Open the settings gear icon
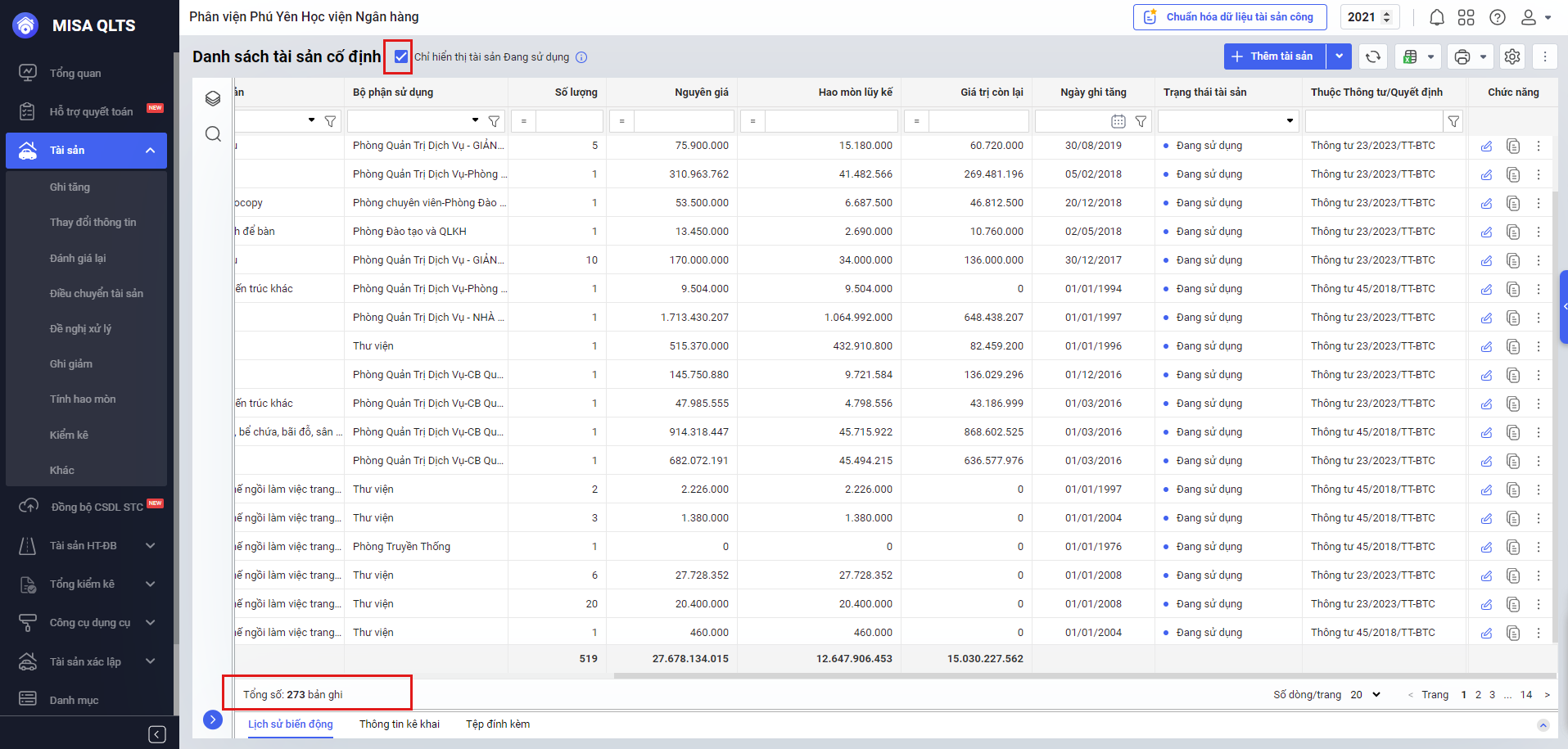 [x=1512, y=56]
